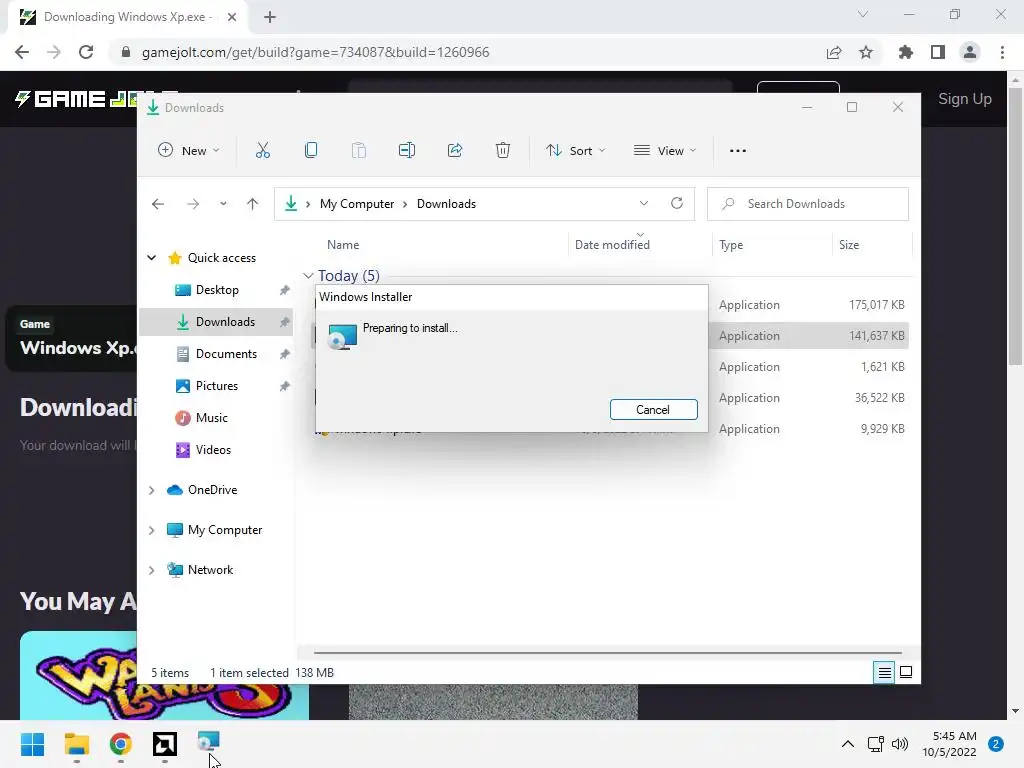Go back in the Downloads Explorer window
The height and width of the screenshot is (768, 1024).
pyautogui.click(x=158, y=204)
